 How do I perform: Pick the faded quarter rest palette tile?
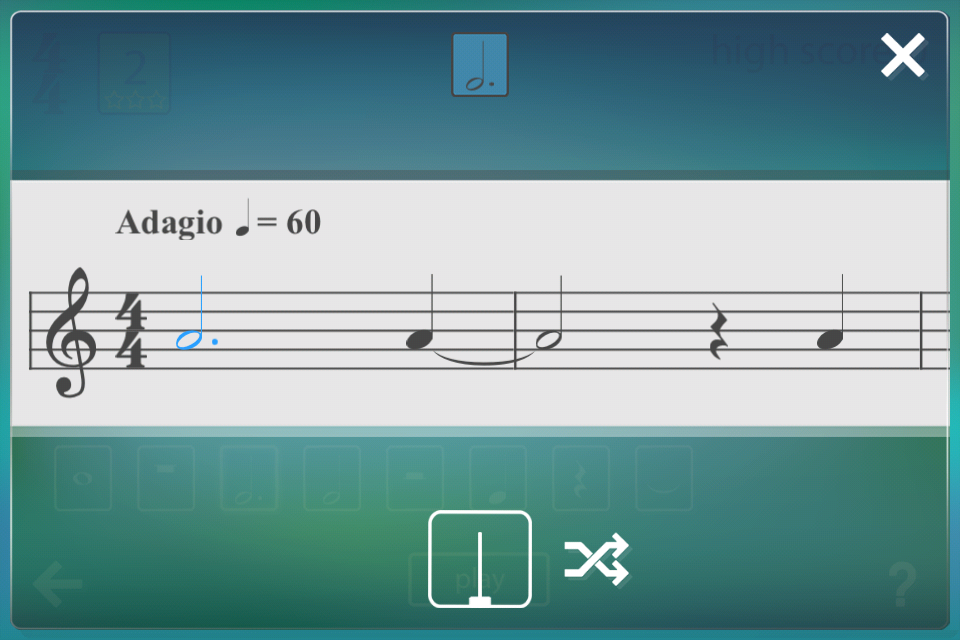[x=581, y=478]
